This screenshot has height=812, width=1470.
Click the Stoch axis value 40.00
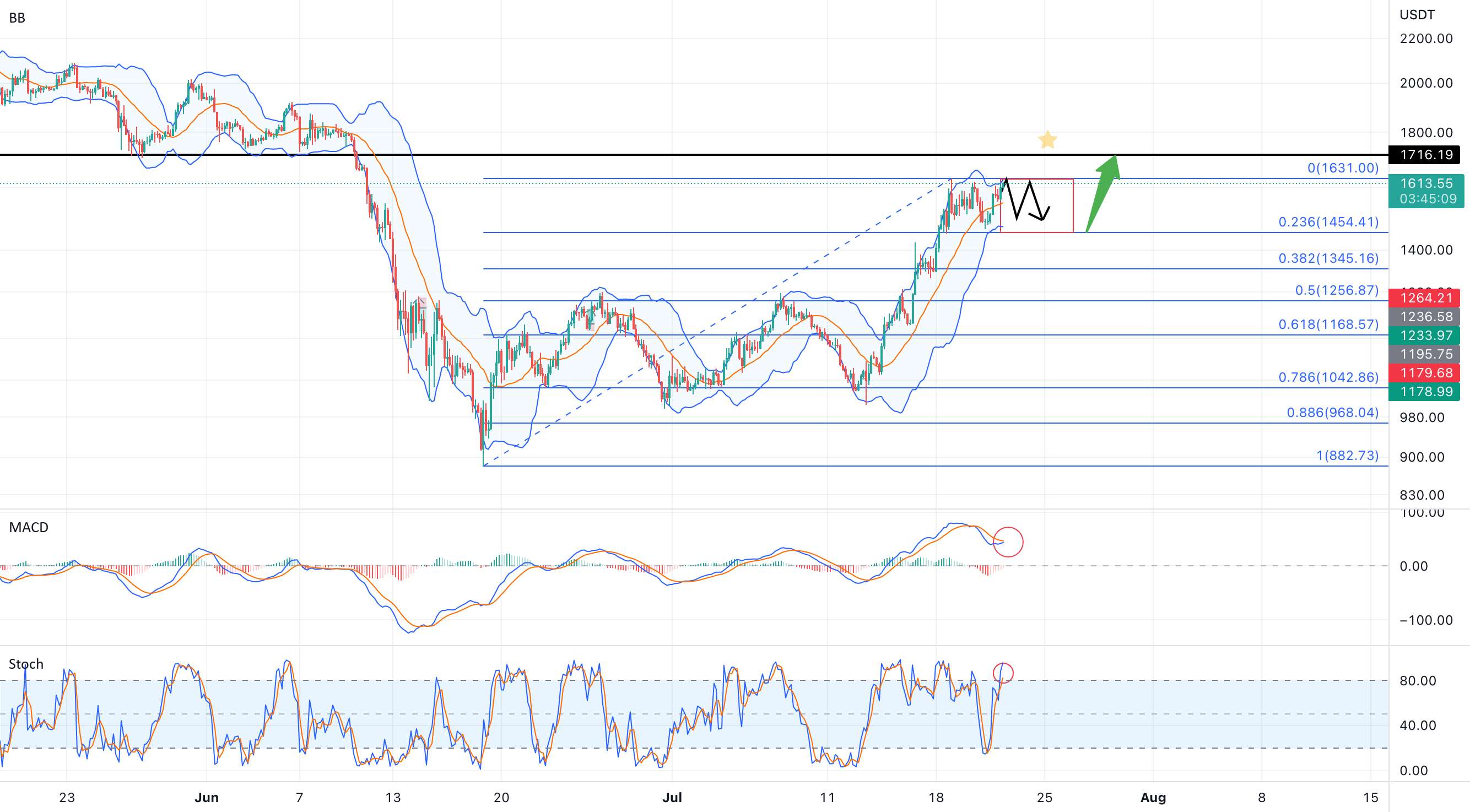click(x=1418, y=726)
